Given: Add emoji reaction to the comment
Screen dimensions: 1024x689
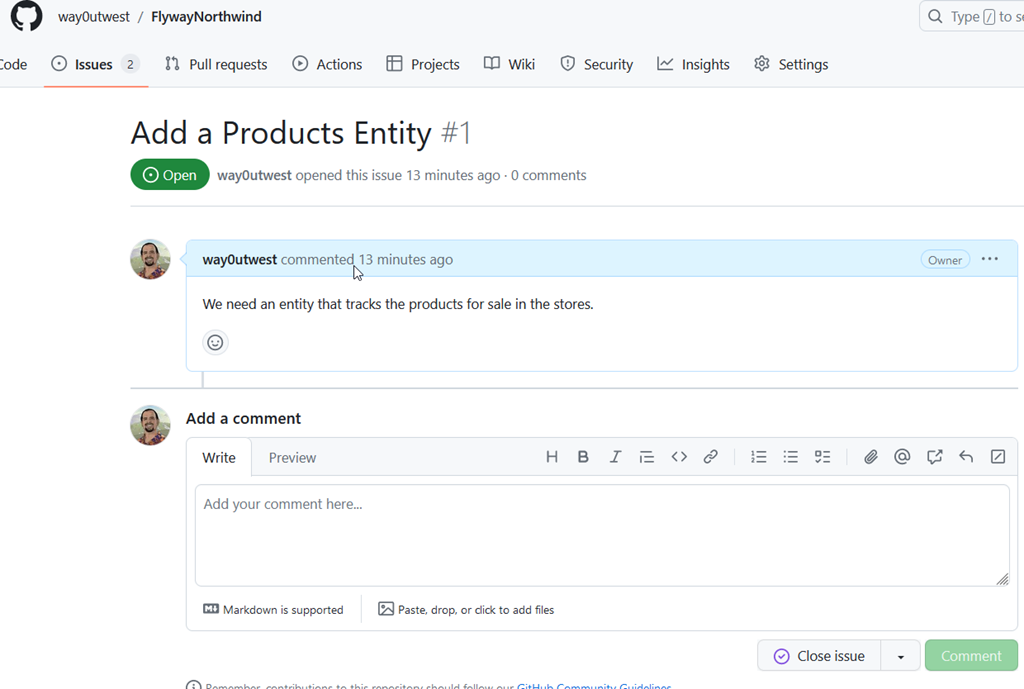Looking at the screenshot, I should (215, 343).
